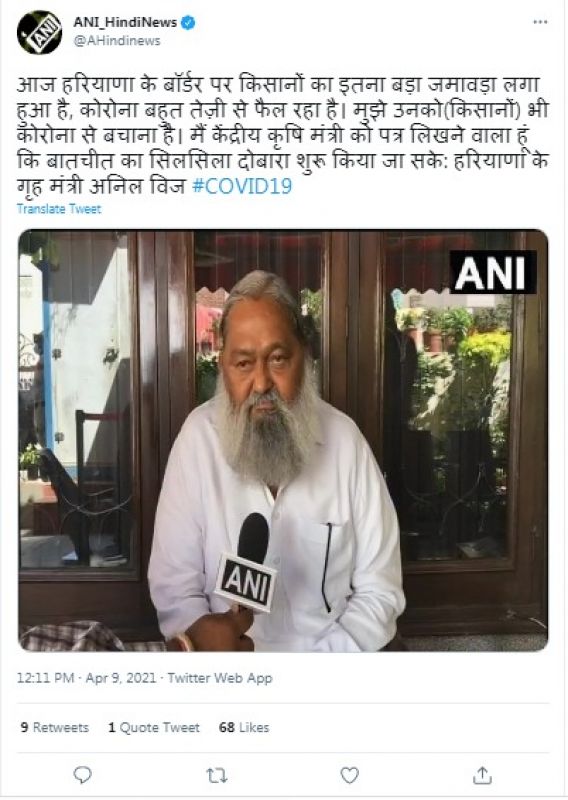Click the Apr 9, 2021 date
The width and height of the screenshot is (568, 800).
click(x=121, y=678)
